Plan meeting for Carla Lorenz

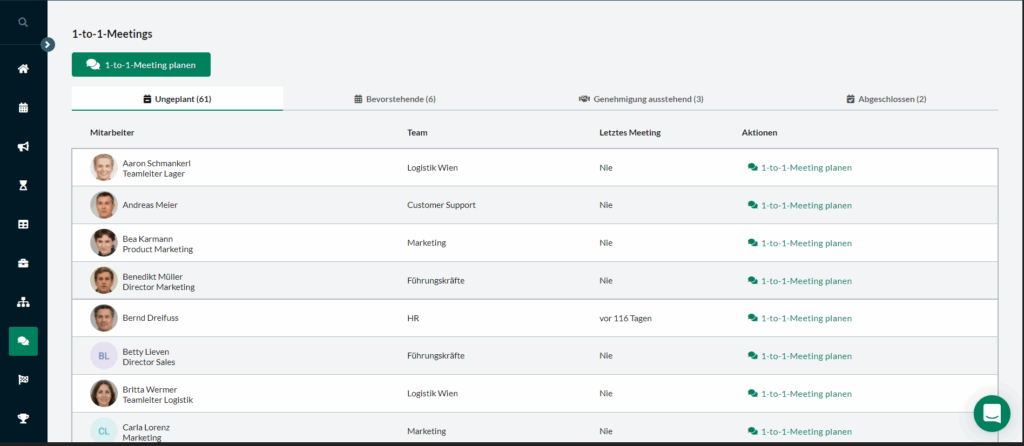tap(799, 432)
